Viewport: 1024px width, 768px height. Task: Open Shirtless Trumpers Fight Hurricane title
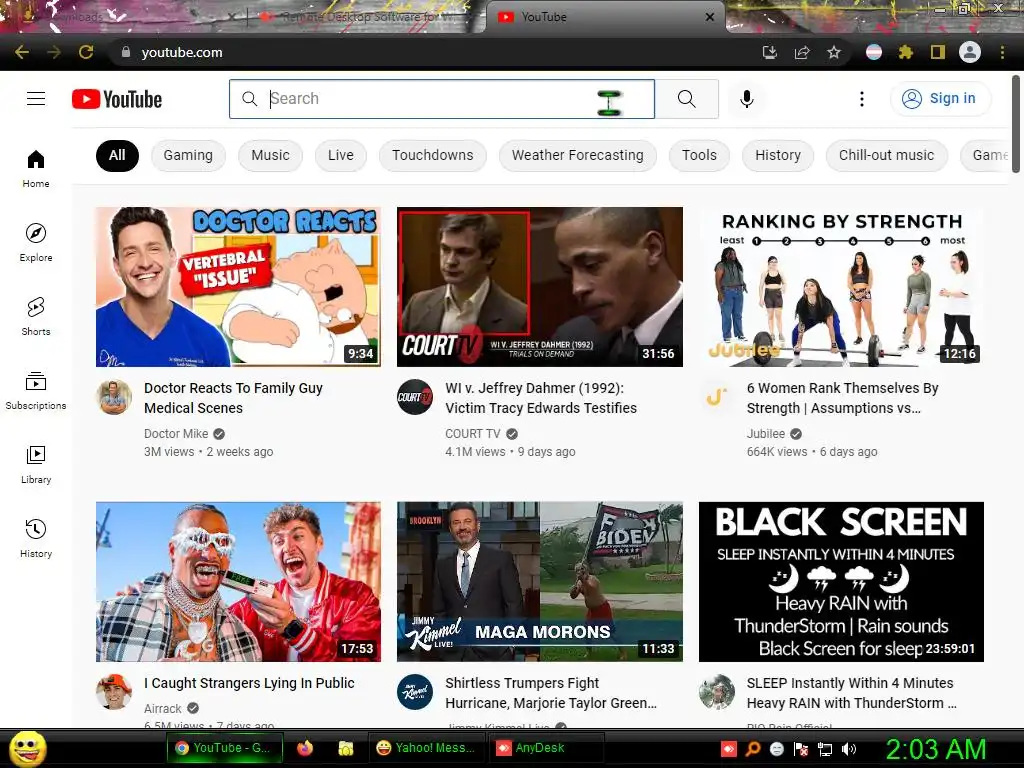551,693
